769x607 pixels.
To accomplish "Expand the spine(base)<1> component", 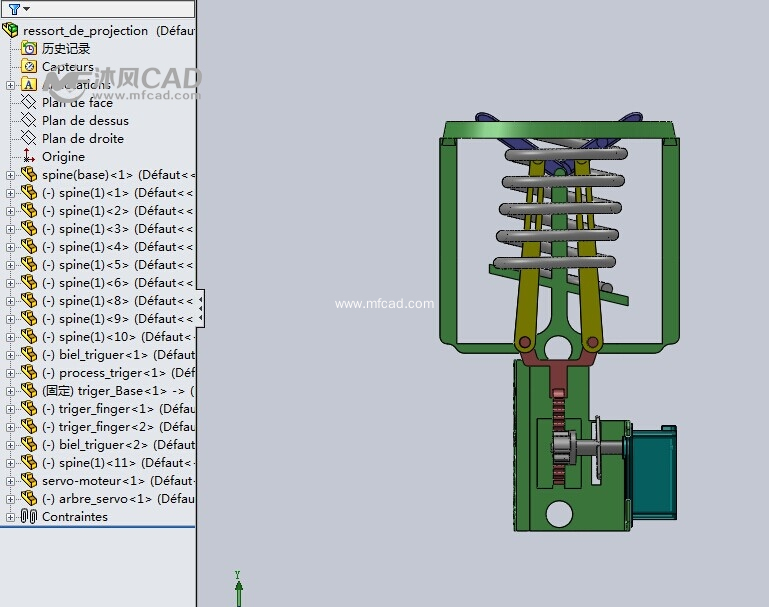I will click(10, 175).
